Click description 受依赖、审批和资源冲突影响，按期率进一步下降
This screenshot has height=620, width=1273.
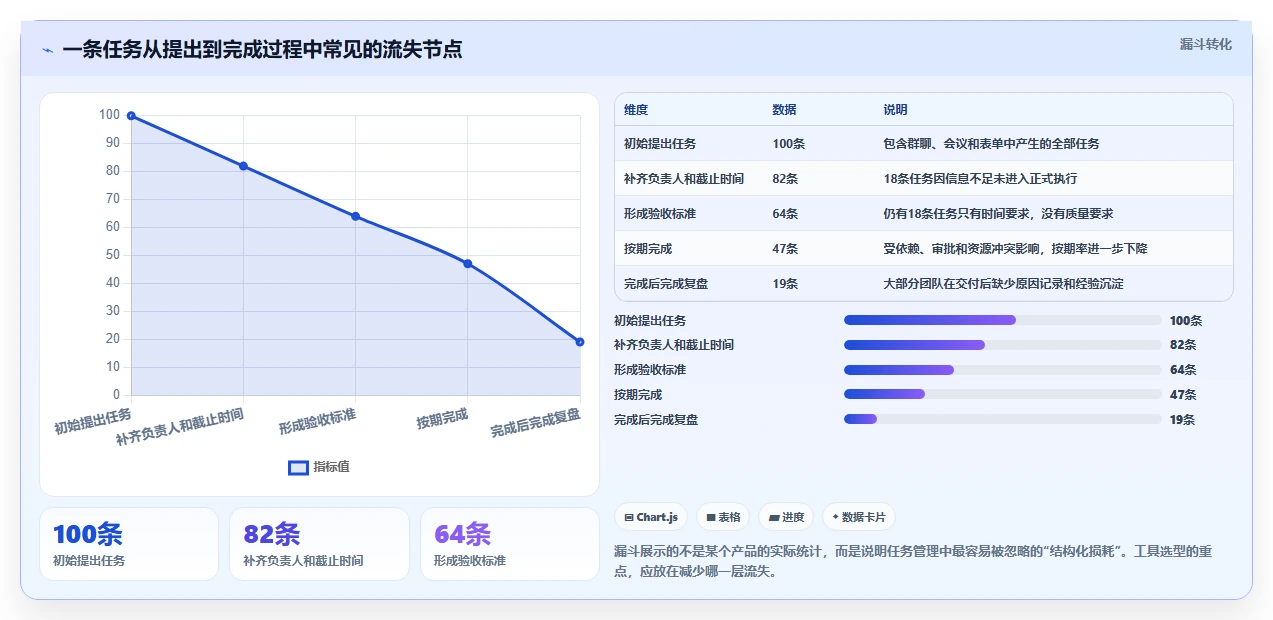coord(1016,249)
